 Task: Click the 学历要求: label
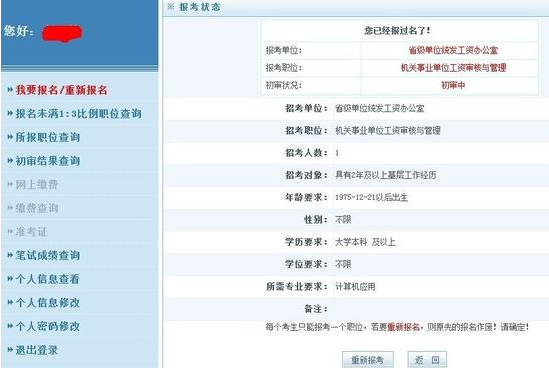[x=307, y=242]
